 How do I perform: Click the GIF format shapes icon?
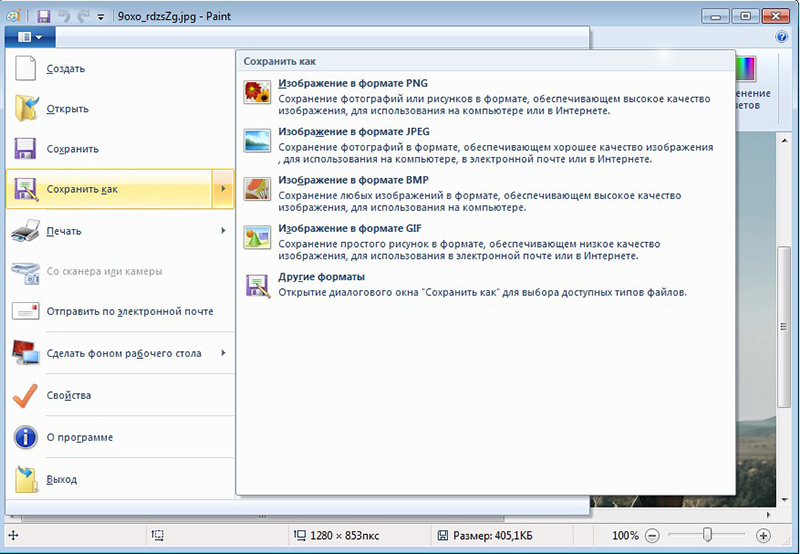[x=257, y=237]
